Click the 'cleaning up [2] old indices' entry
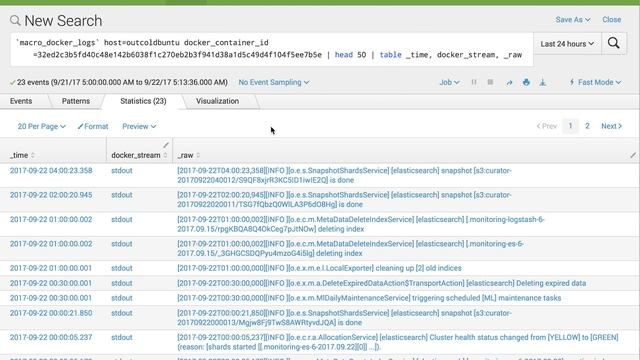The height and width of the screenshot is (360, 640). [319, 268]
